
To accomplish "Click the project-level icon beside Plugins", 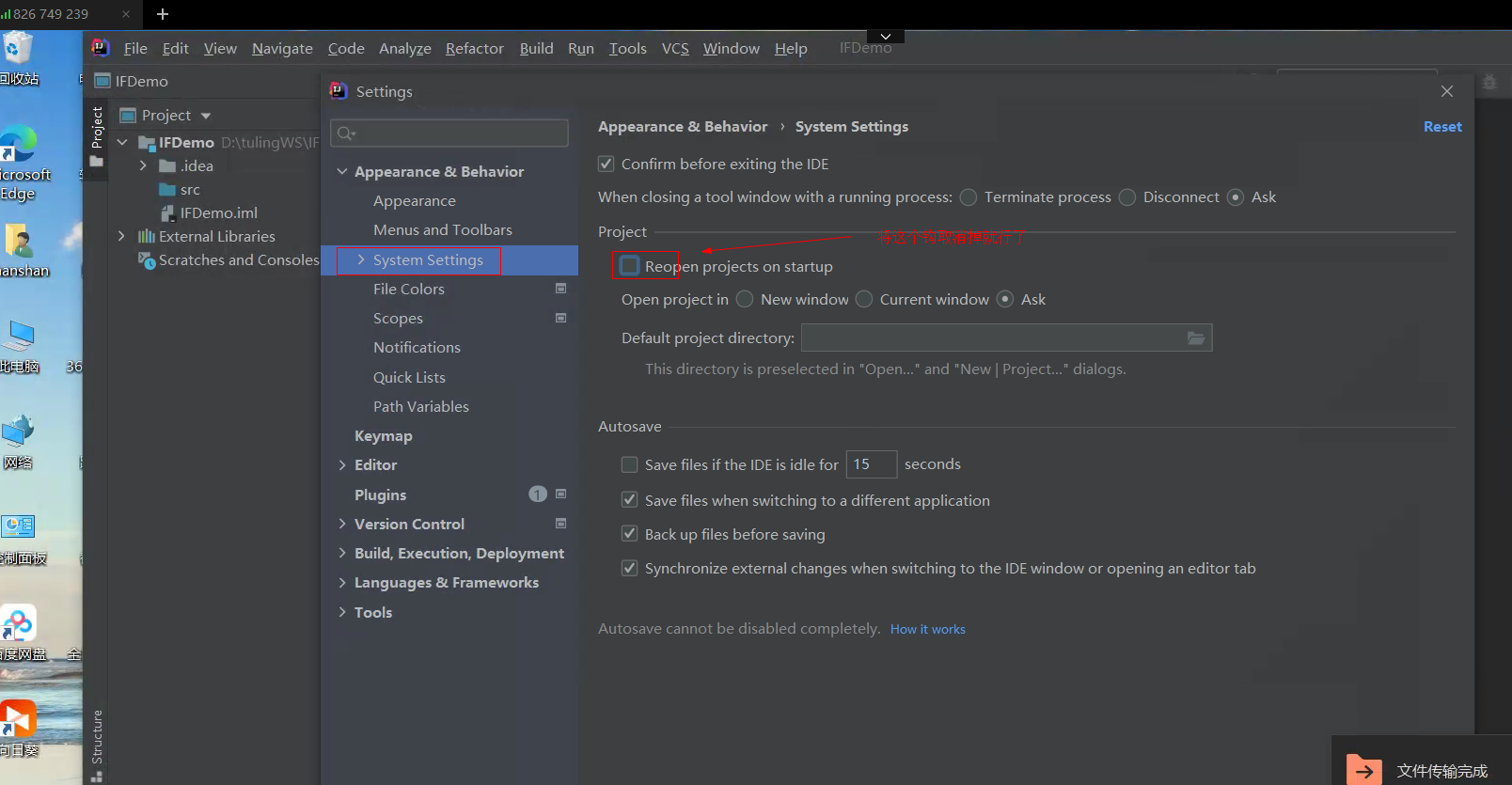I will (561, 494).
